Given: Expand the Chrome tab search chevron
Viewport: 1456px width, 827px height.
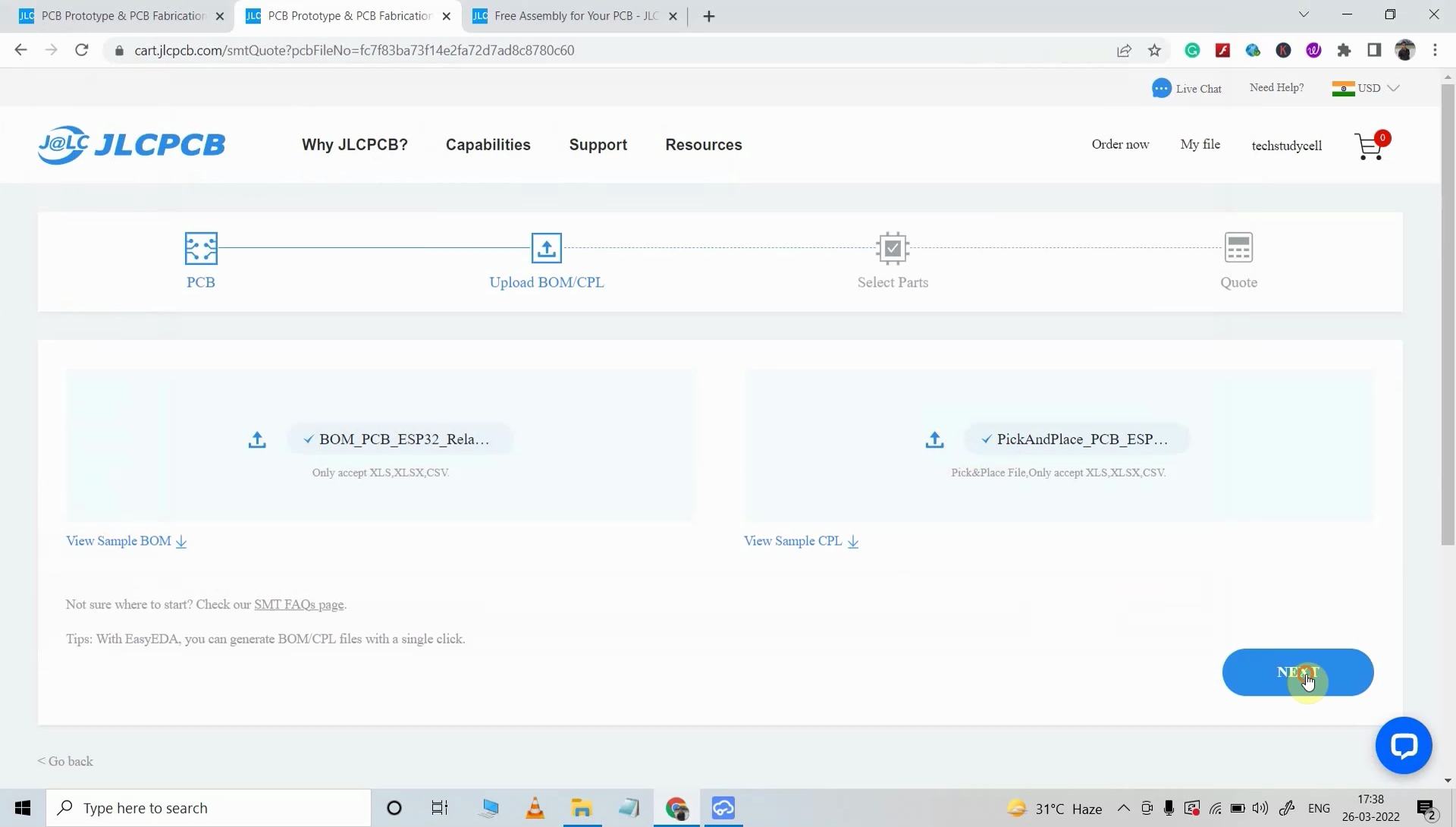Looking at the screenshot, I should tap(1304, 14).
